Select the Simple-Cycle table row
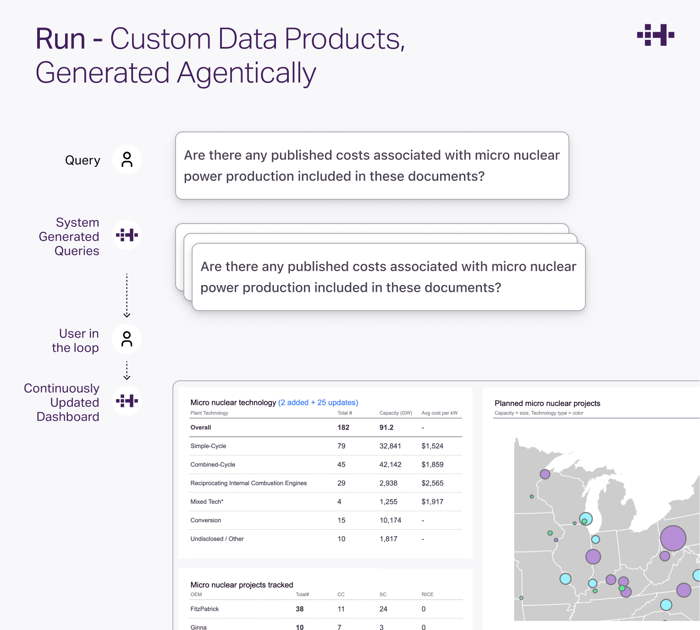 pyautogui.click(x=325, y=446)
